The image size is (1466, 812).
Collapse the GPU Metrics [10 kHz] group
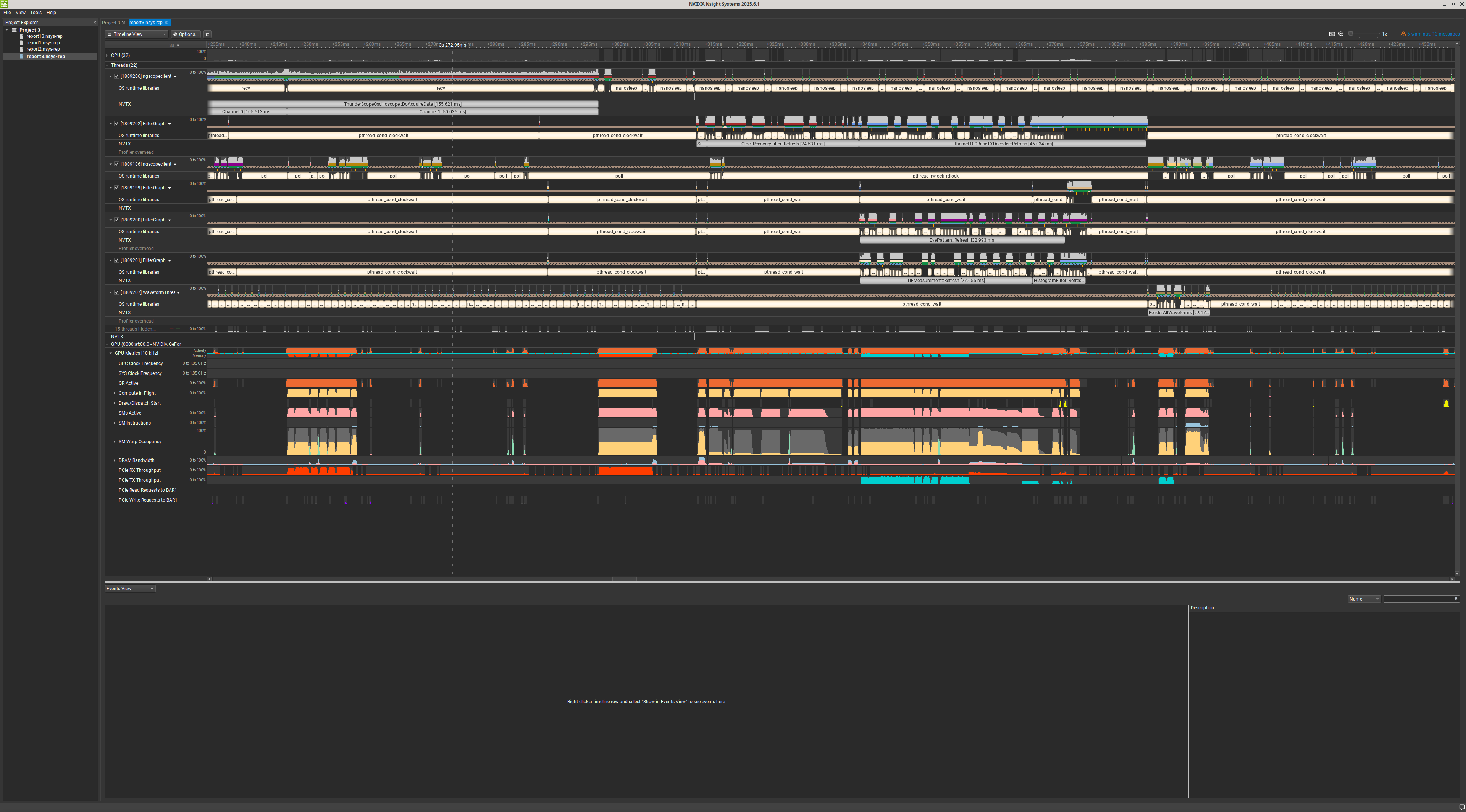pyautogui.click(x=111, y=354)
